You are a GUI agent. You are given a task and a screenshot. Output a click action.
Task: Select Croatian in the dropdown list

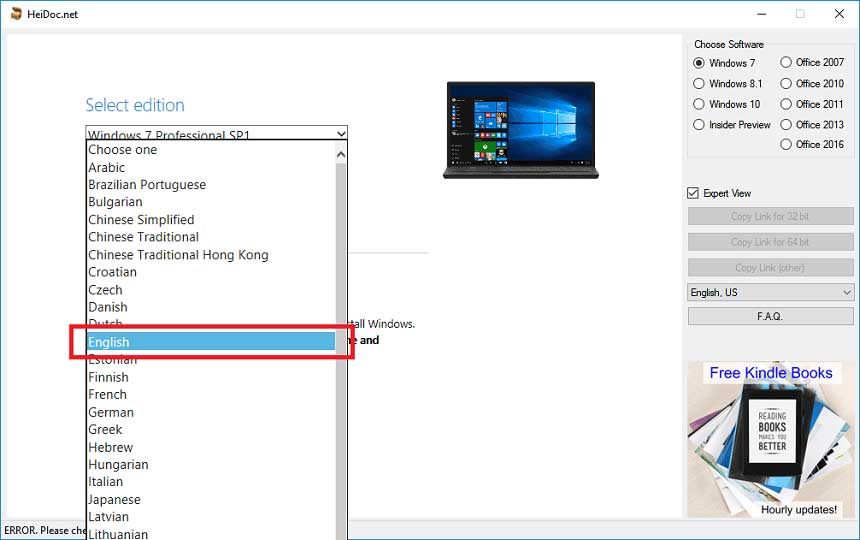click(x=211, y=272)
